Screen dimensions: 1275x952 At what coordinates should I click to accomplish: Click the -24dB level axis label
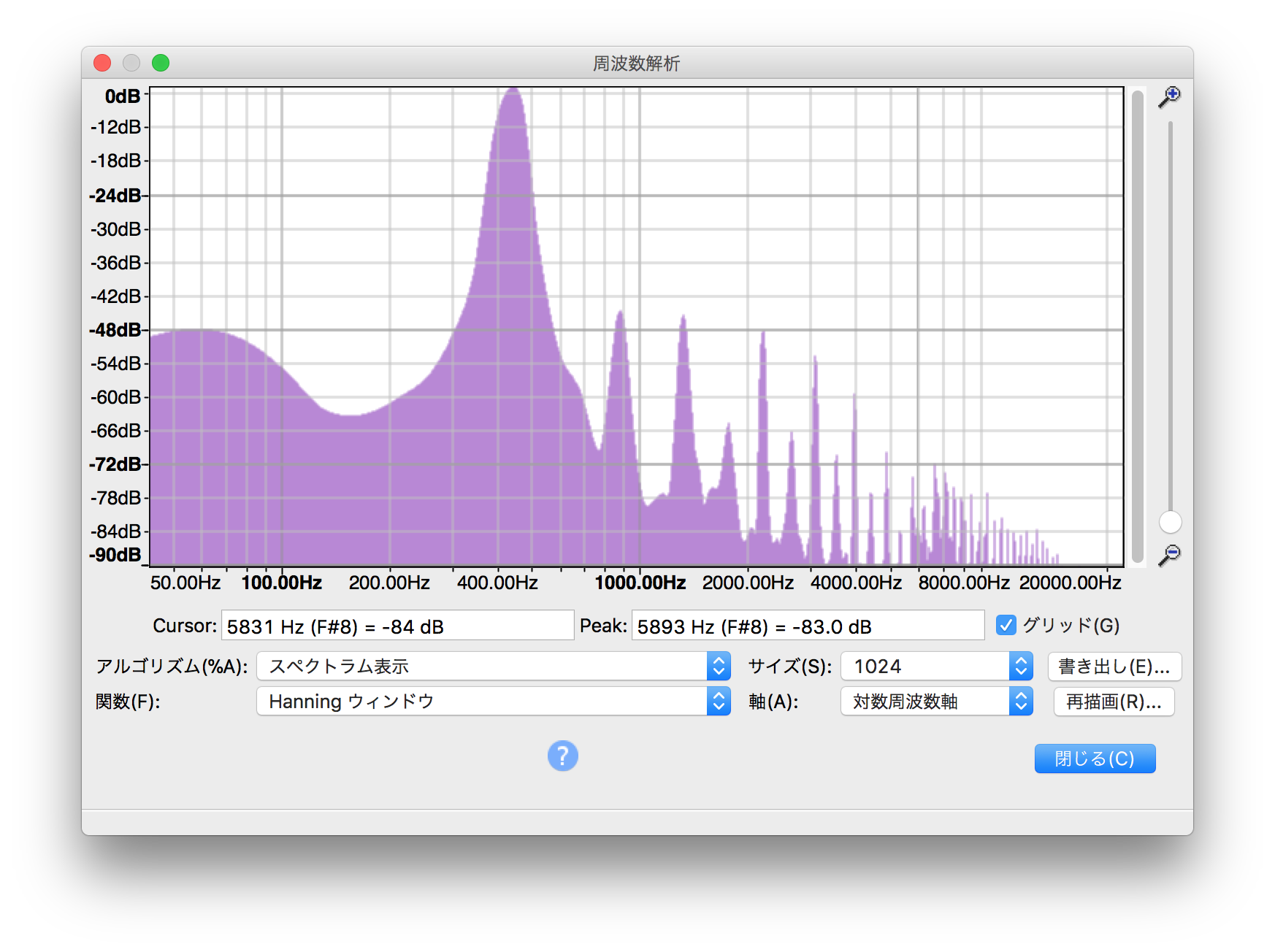coord(115,196)
